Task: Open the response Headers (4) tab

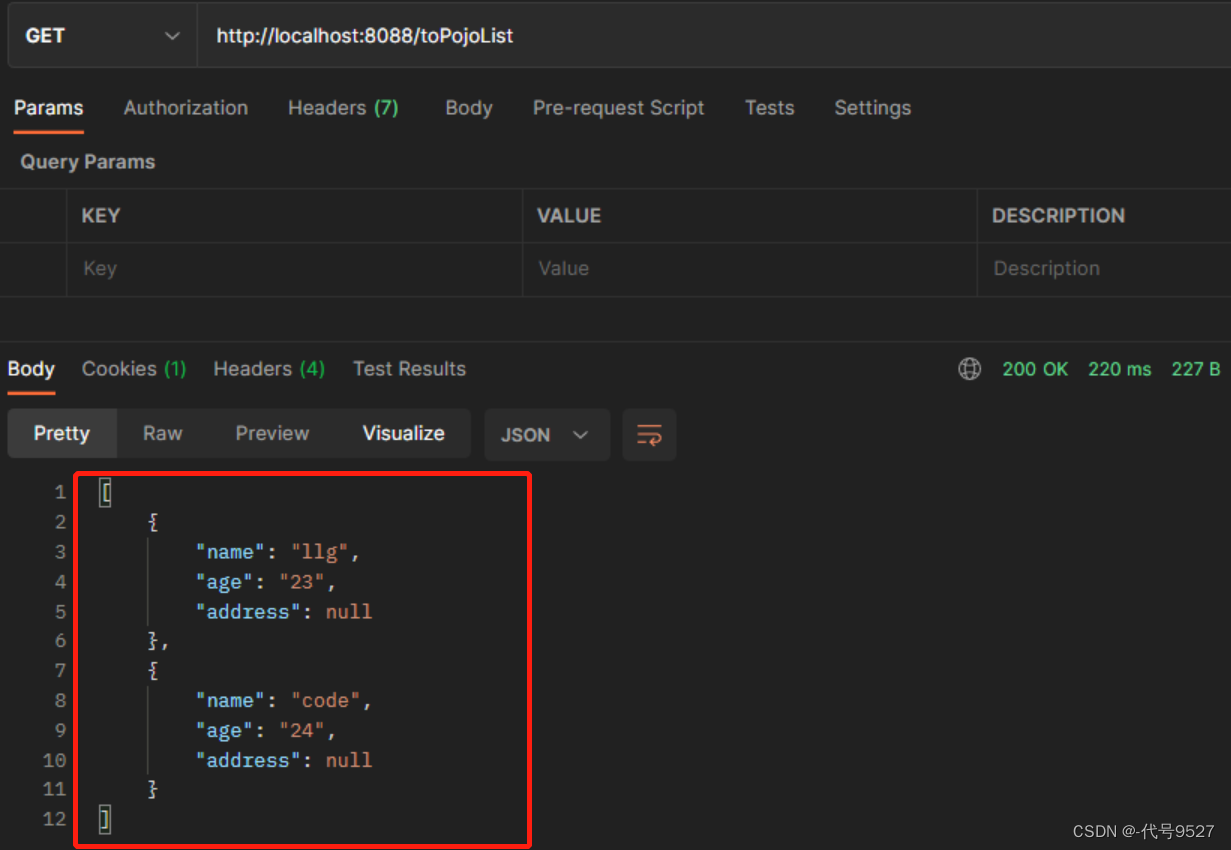Action: pos(269,369)
